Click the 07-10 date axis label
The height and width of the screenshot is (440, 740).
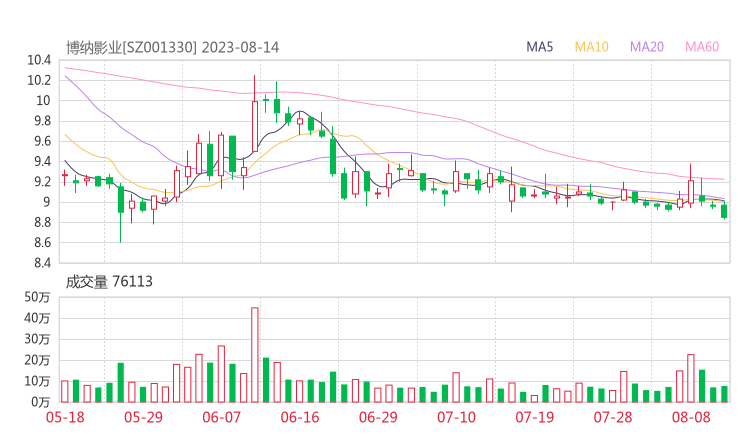[x=456, y=417]
